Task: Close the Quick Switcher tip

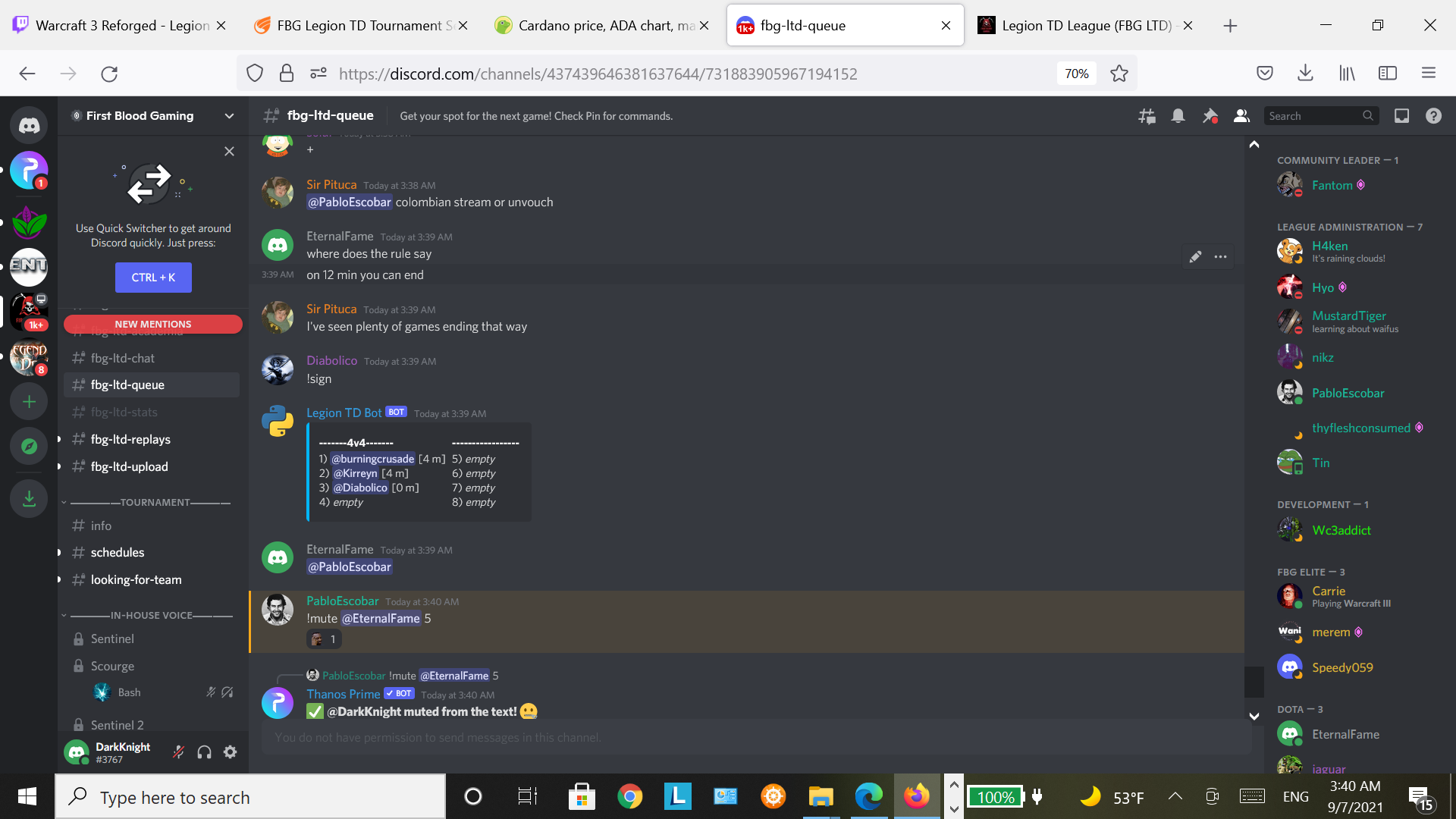Action: [x=229, y=151]
